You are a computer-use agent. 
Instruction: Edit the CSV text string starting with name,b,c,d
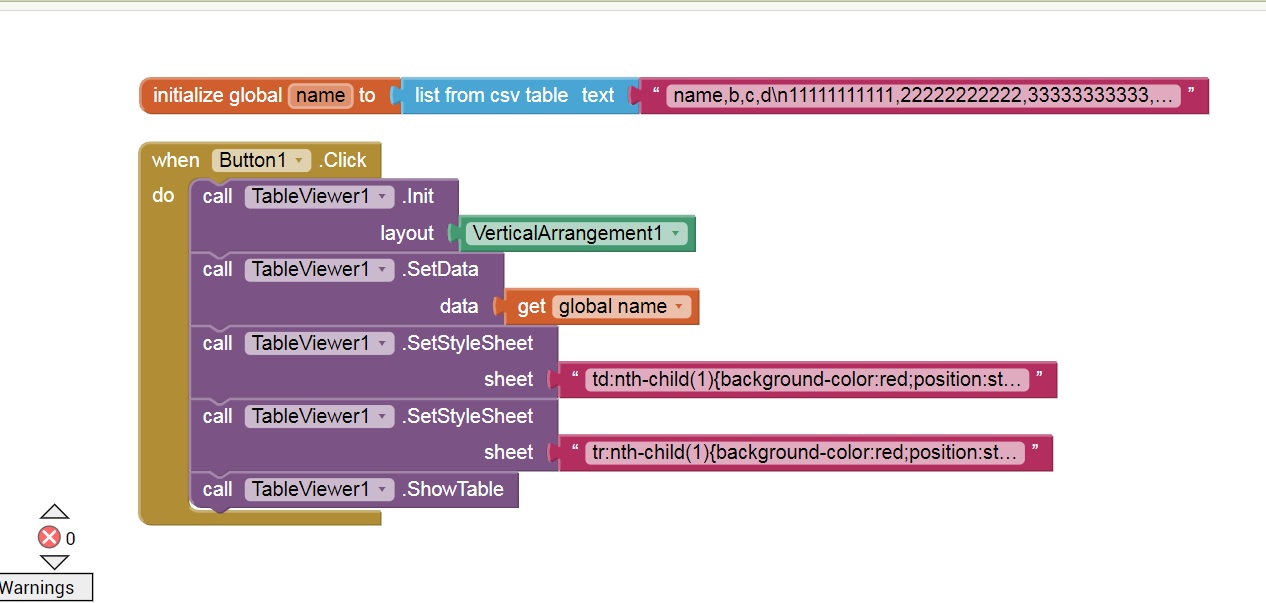point(922,96)
